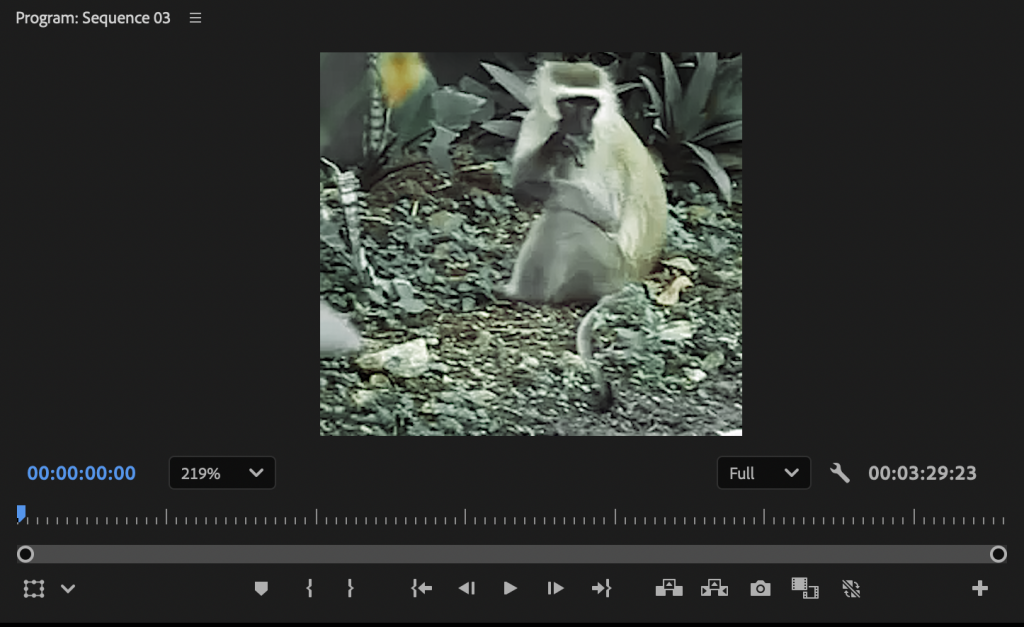Toggle the Proxies button
Image resolution: width=1024 pixels, height=627 pixels.
point(851,588)
